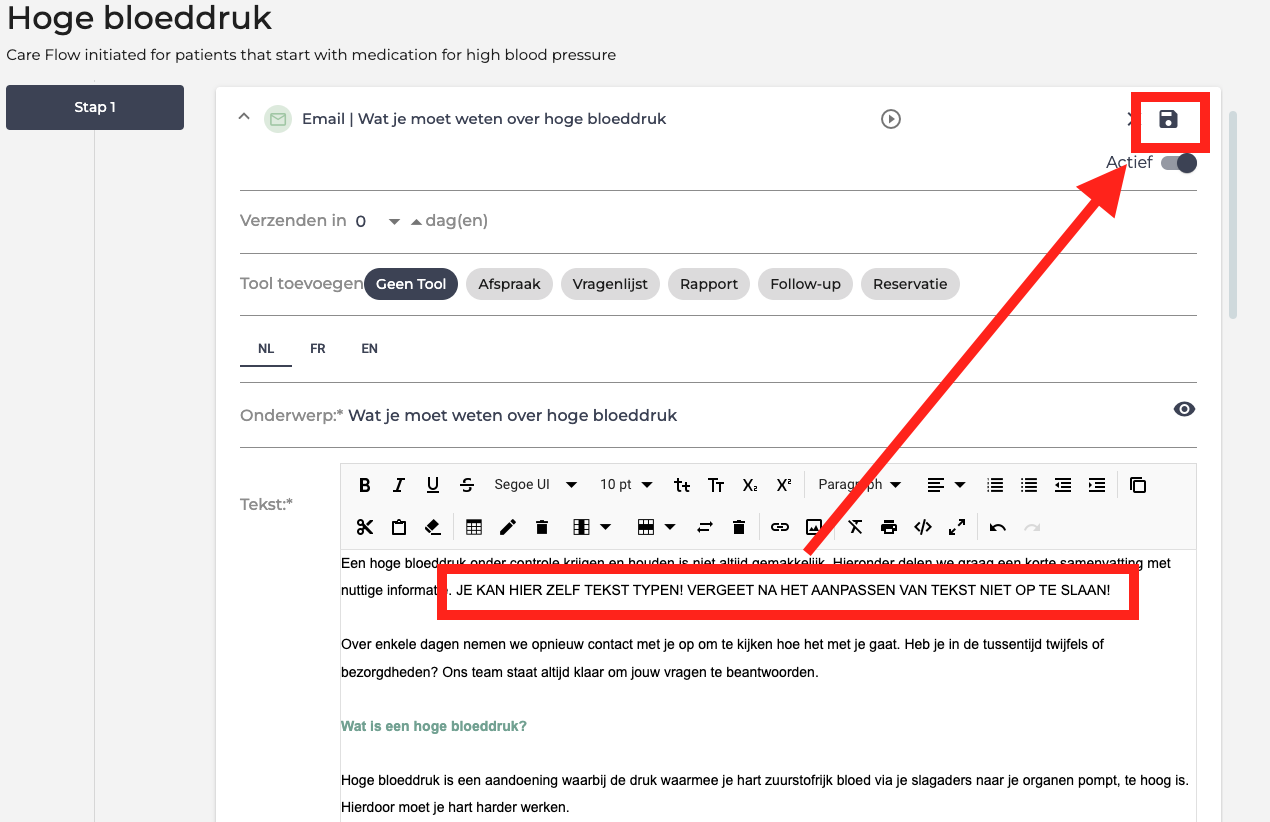Viewport: 1270px width, 822px height.
Task: Select the Vragenlijst tool button
Action: (610, 284)
